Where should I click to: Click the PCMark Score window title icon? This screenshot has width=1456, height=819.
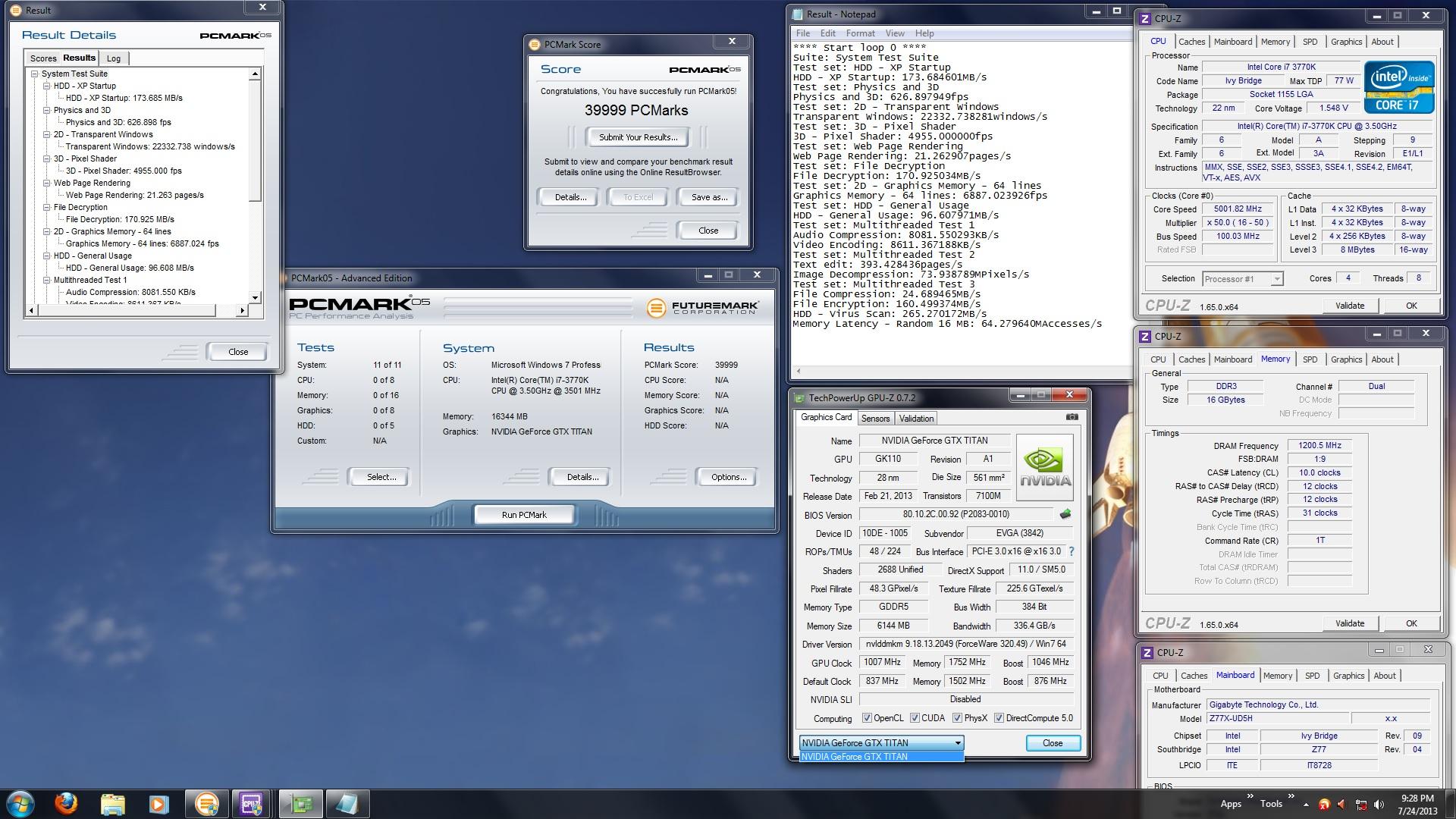tap(534, 44)
